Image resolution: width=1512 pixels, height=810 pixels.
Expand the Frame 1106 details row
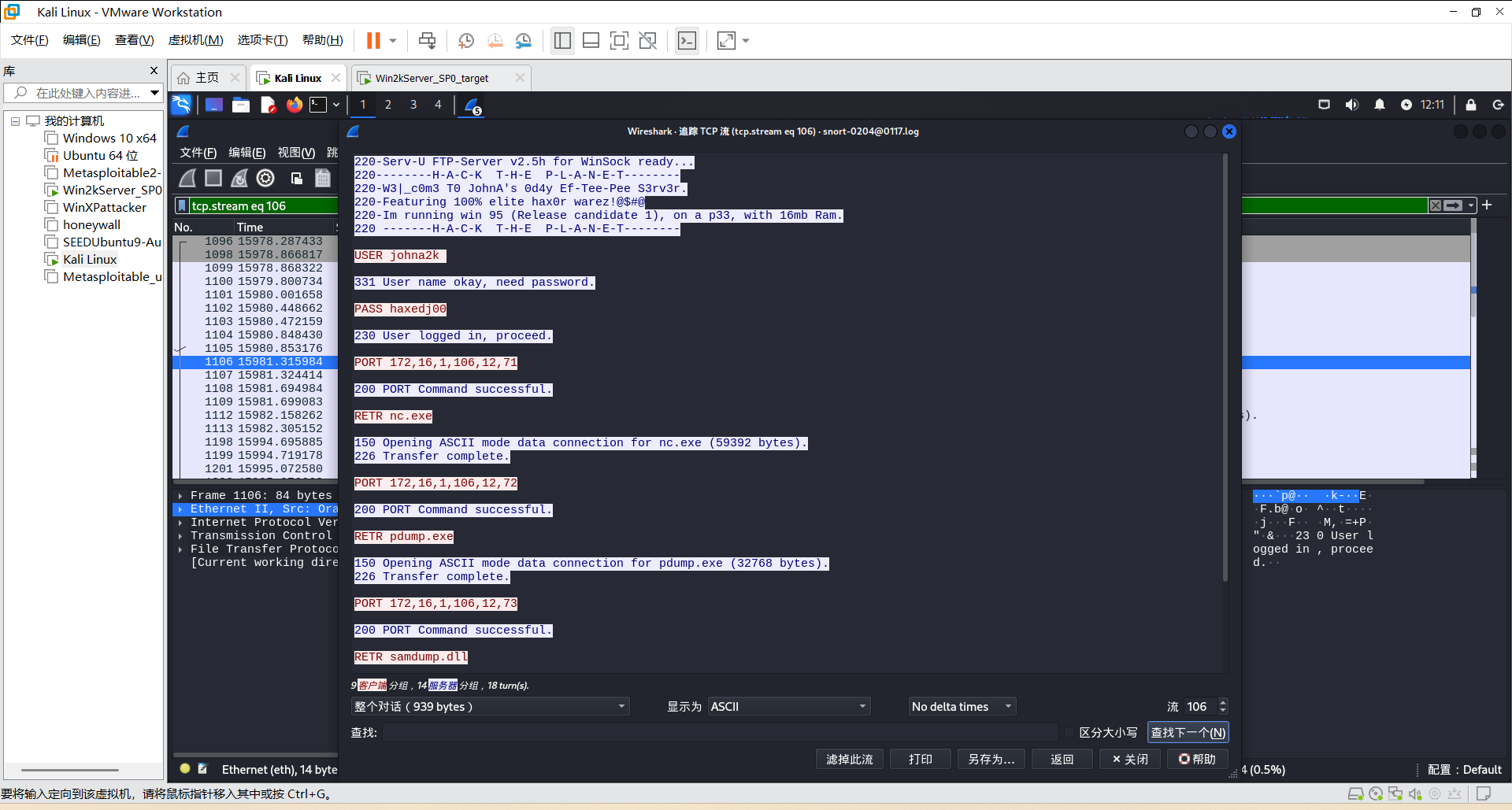tap(180, 496)
